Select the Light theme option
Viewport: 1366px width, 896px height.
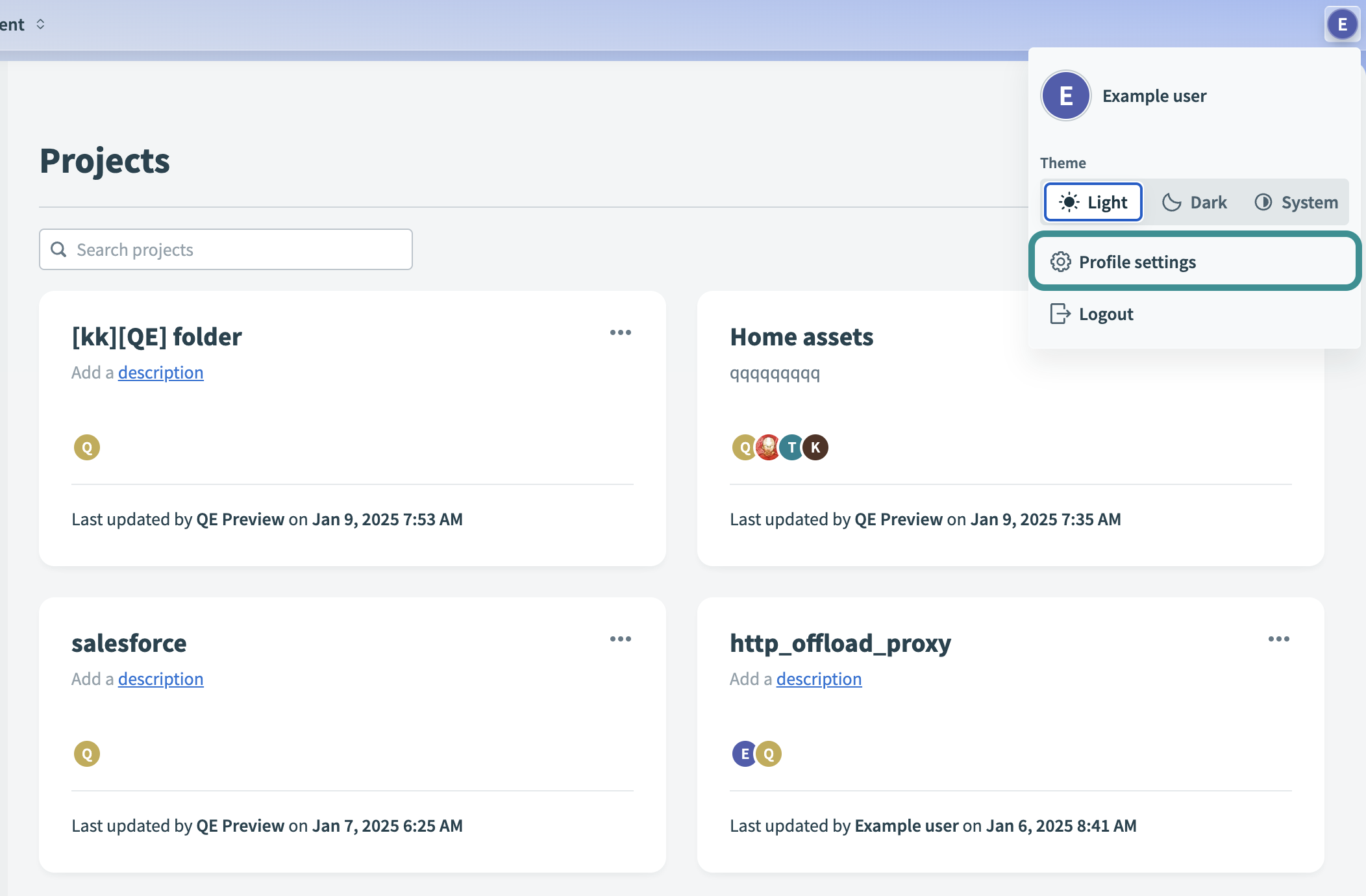point(1093,203)
